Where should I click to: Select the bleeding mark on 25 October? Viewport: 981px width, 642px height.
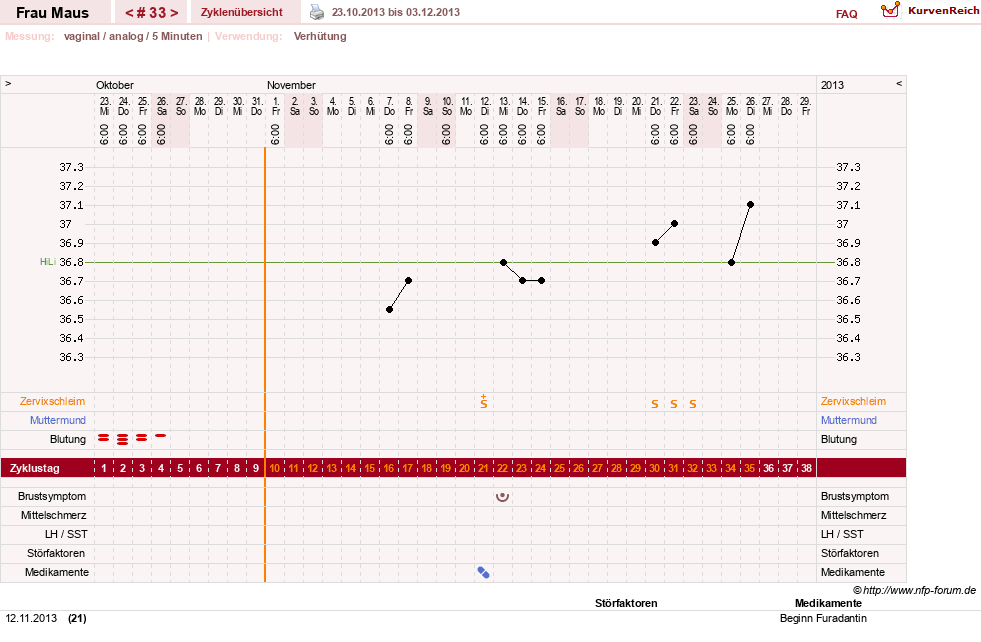click(141, 438)
